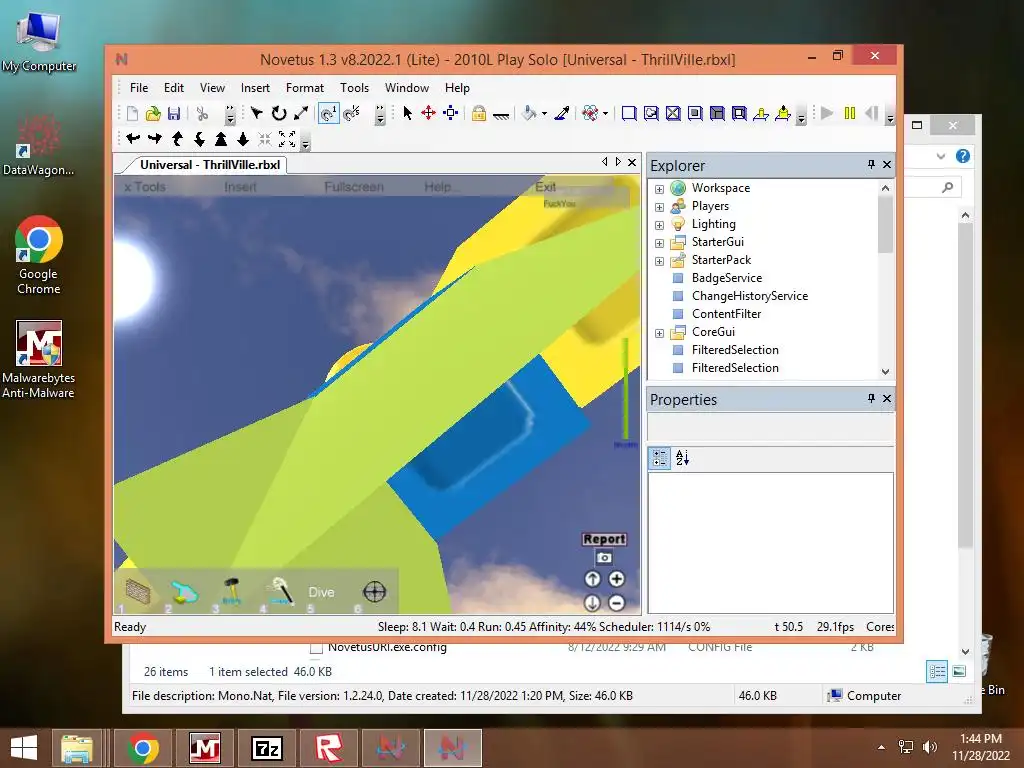Viewport: 1024px width, 768px height.
Task: Expand the Lighting tree node
Action: [660, 225]
